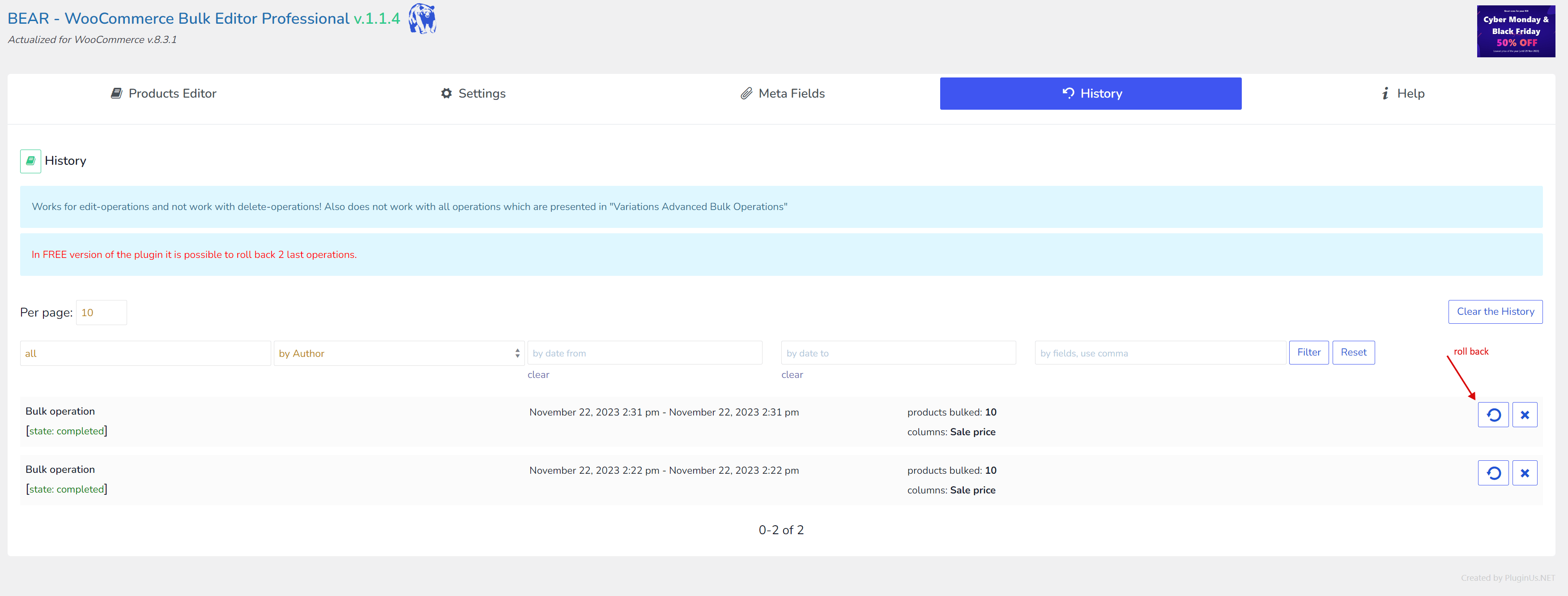Click the Clear the History button
The height and width of the screenshot is (596, 1568).
1495,311
